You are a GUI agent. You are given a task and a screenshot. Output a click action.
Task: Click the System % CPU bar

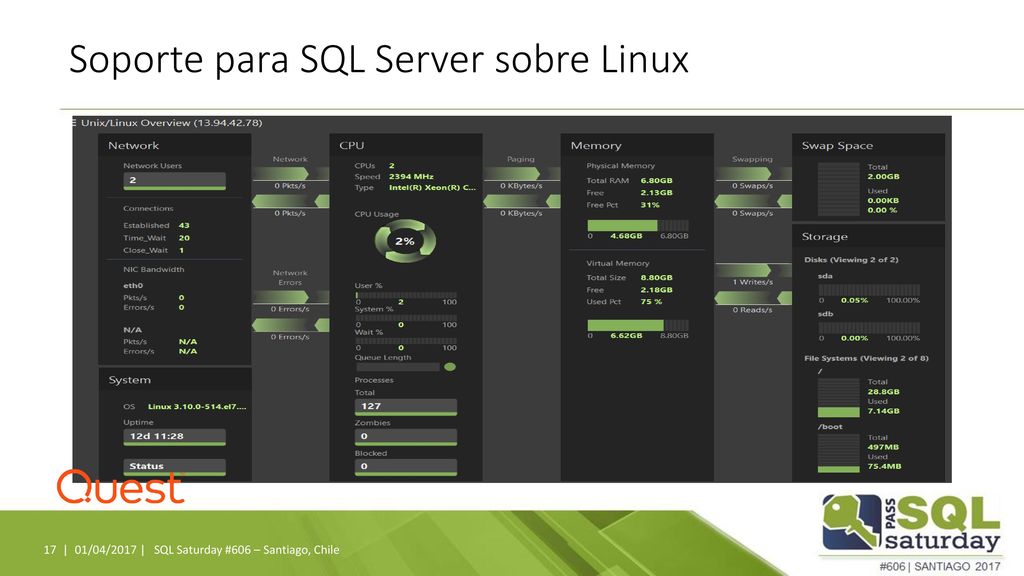tap(406, 318)
